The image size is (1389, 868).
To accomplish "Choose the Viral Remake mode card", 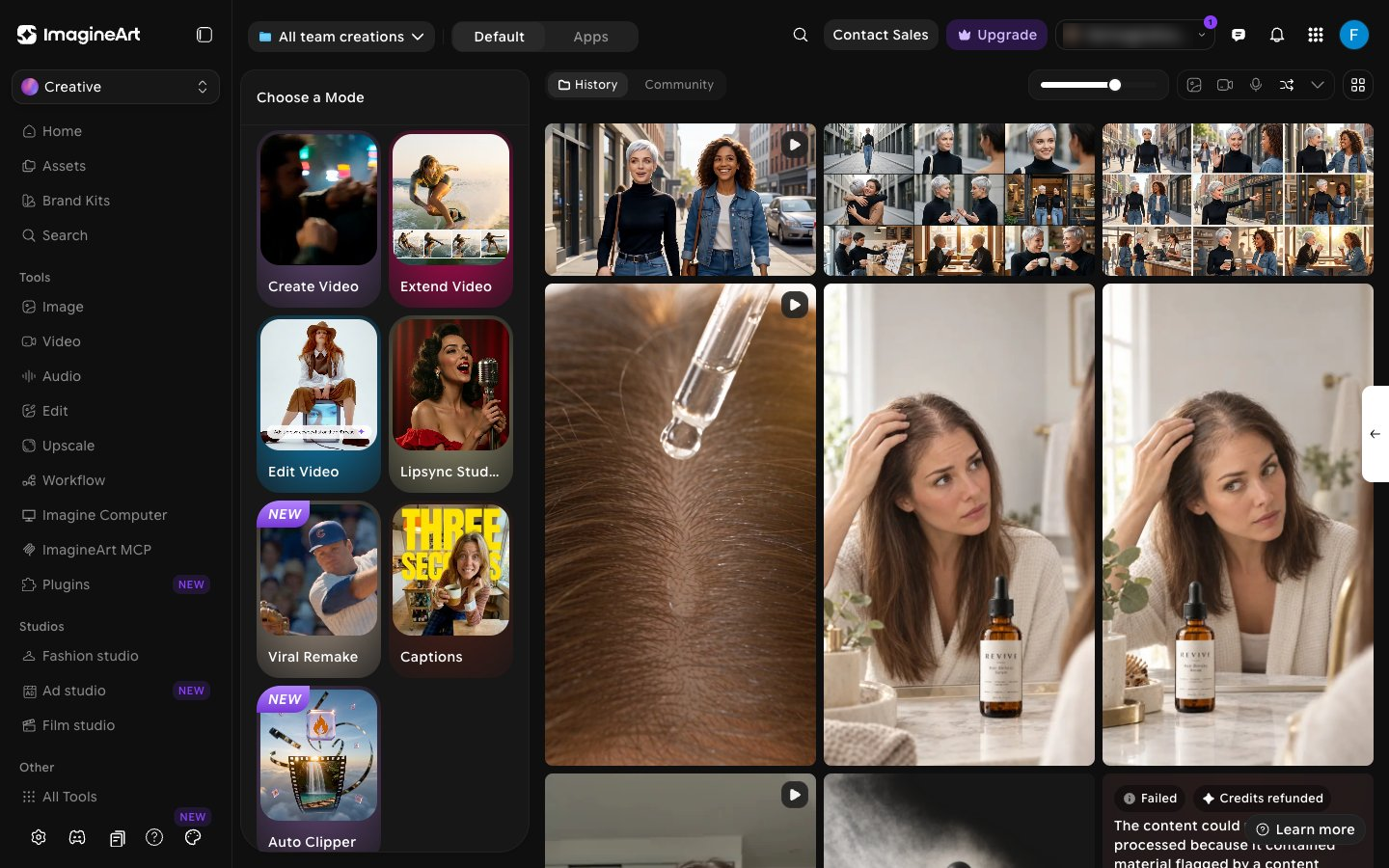I will [x=318, y=589].
